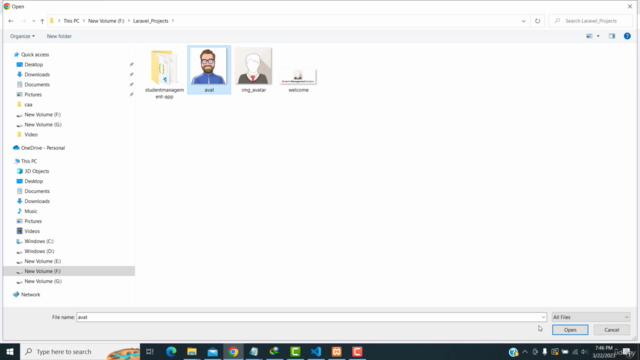This screenshot has width=640, height=360.
Task: Open Windows (C:) drive
Action: [39, 241]
